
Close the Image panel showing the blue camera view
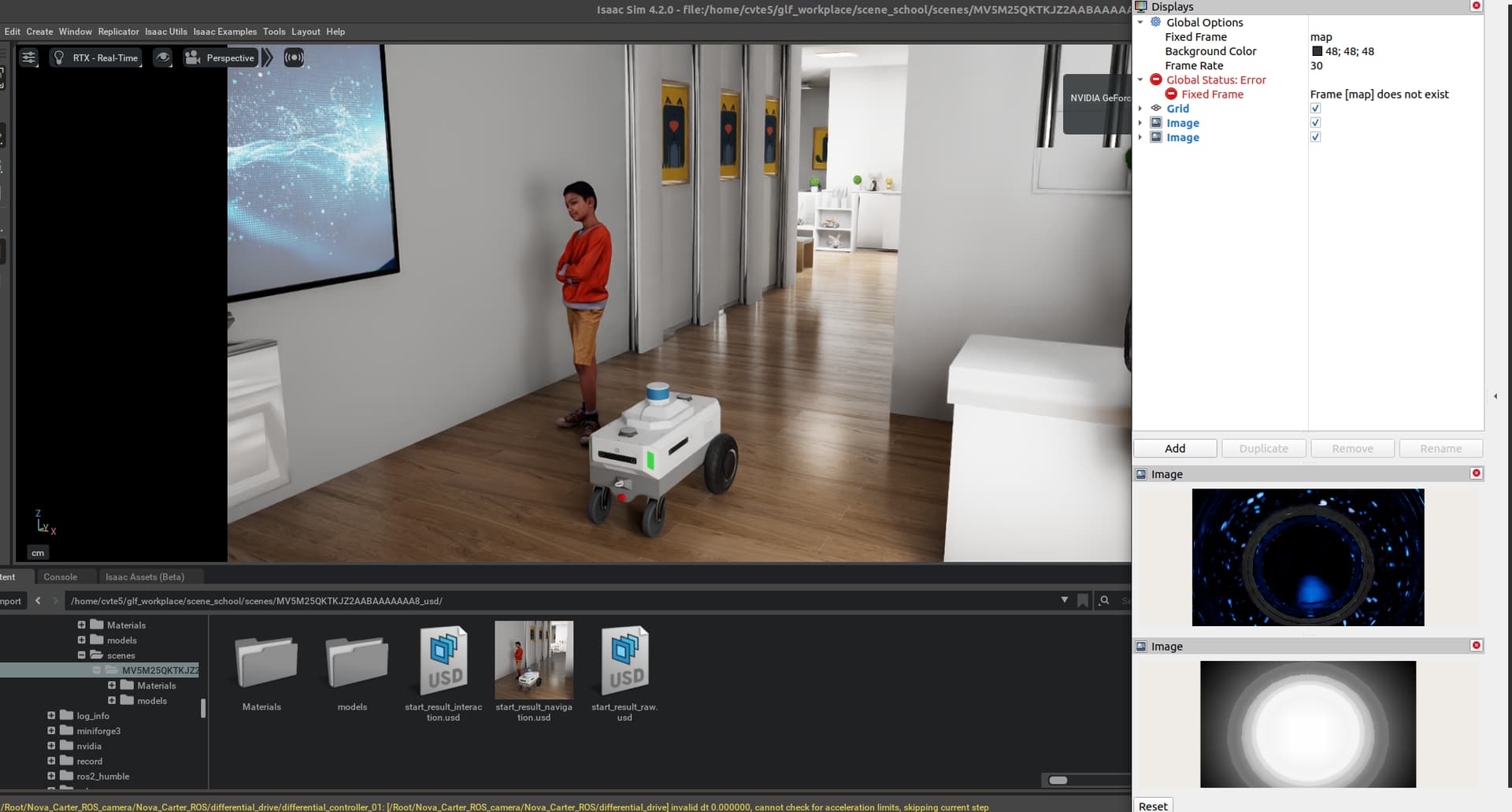(1477, 473)
